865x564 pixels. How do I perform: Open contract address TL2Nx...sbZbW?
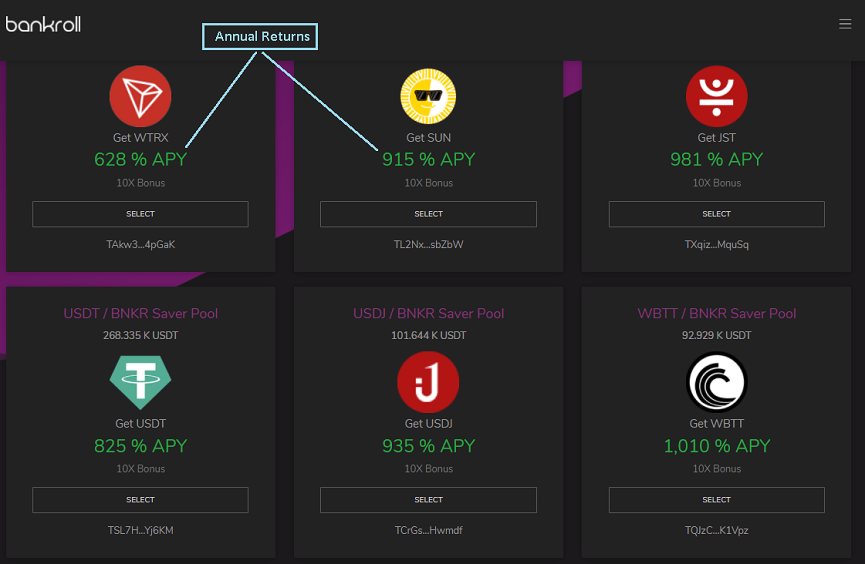[x=428, y=244]
